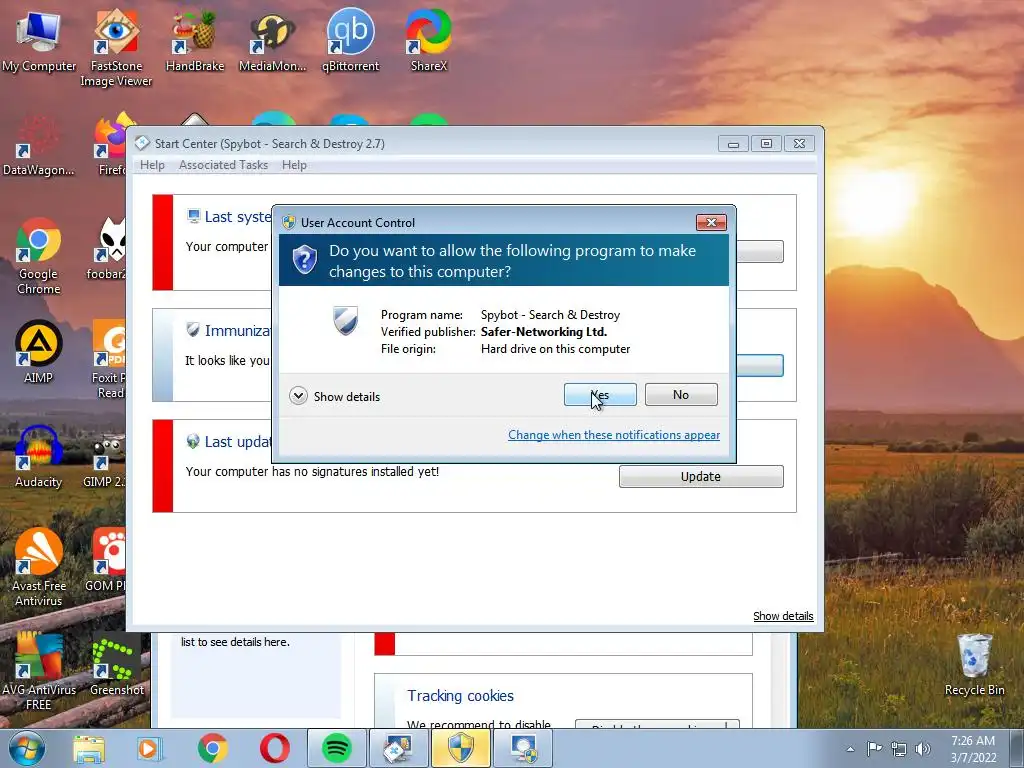
Task: Open foobar2000 desktop shortcut
Action: point(108,249)
